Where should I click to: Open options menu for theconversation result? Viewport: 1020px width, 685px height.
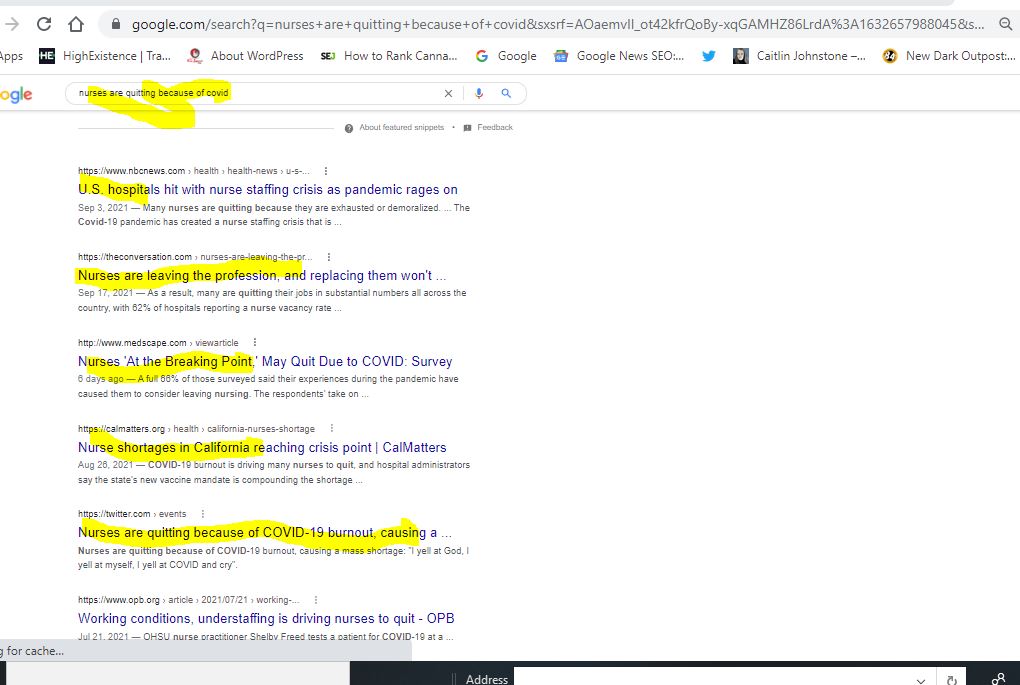329,257
